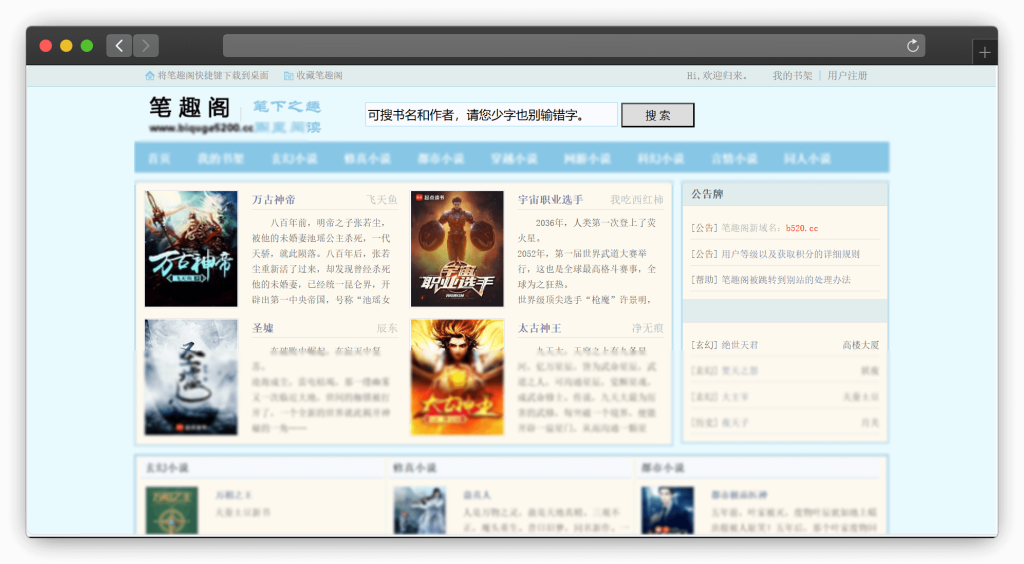Select 穿越小说 in the navigation bar
Viewport: 1024px width, 564px height.
click(x=514, y=159)
